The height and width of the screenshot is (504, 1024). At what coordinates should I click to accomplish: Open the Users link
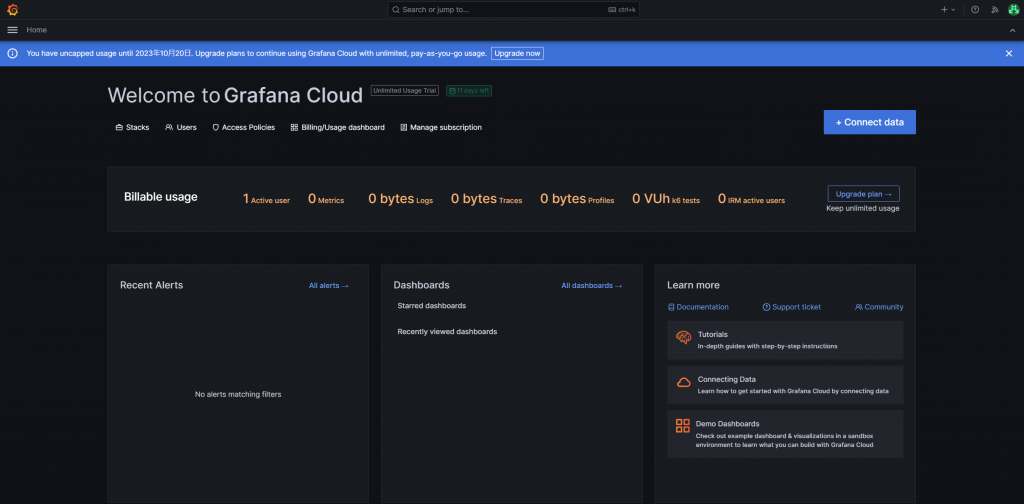point(181,127)
